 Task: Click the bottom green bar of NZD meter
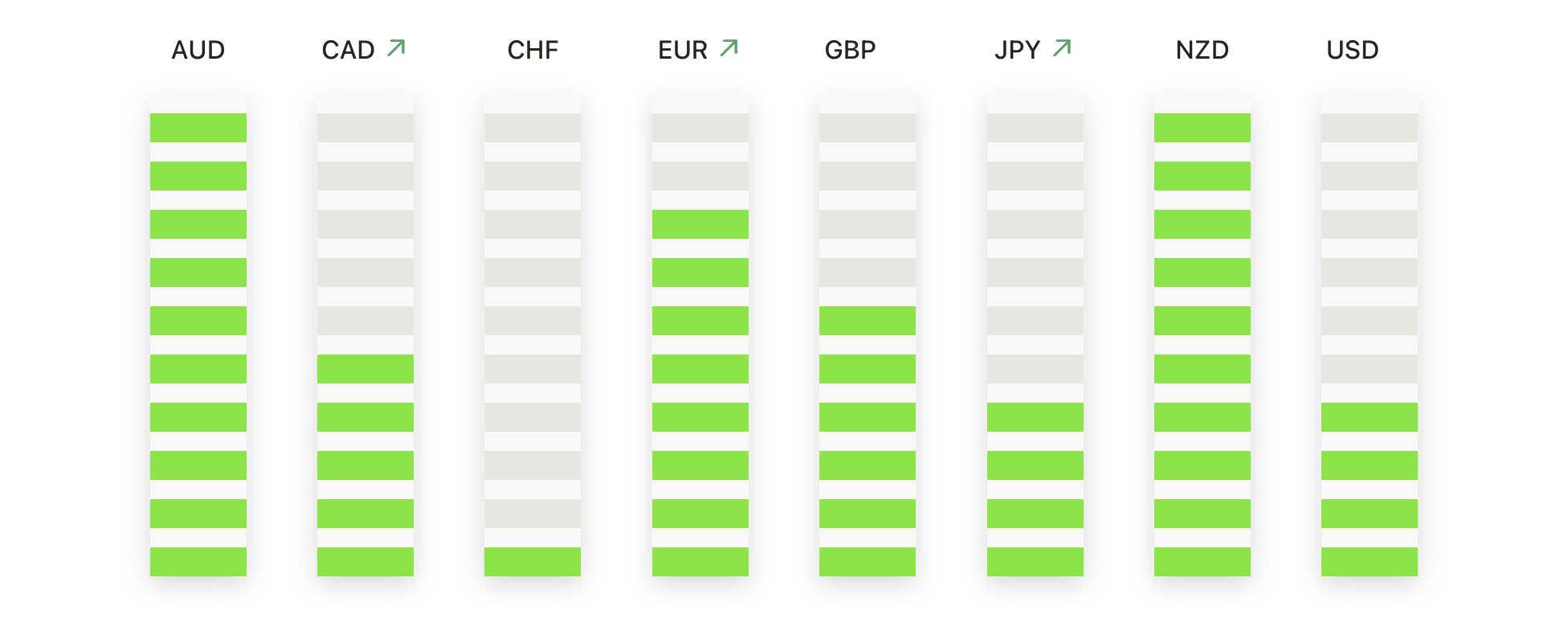point(1203,562)
